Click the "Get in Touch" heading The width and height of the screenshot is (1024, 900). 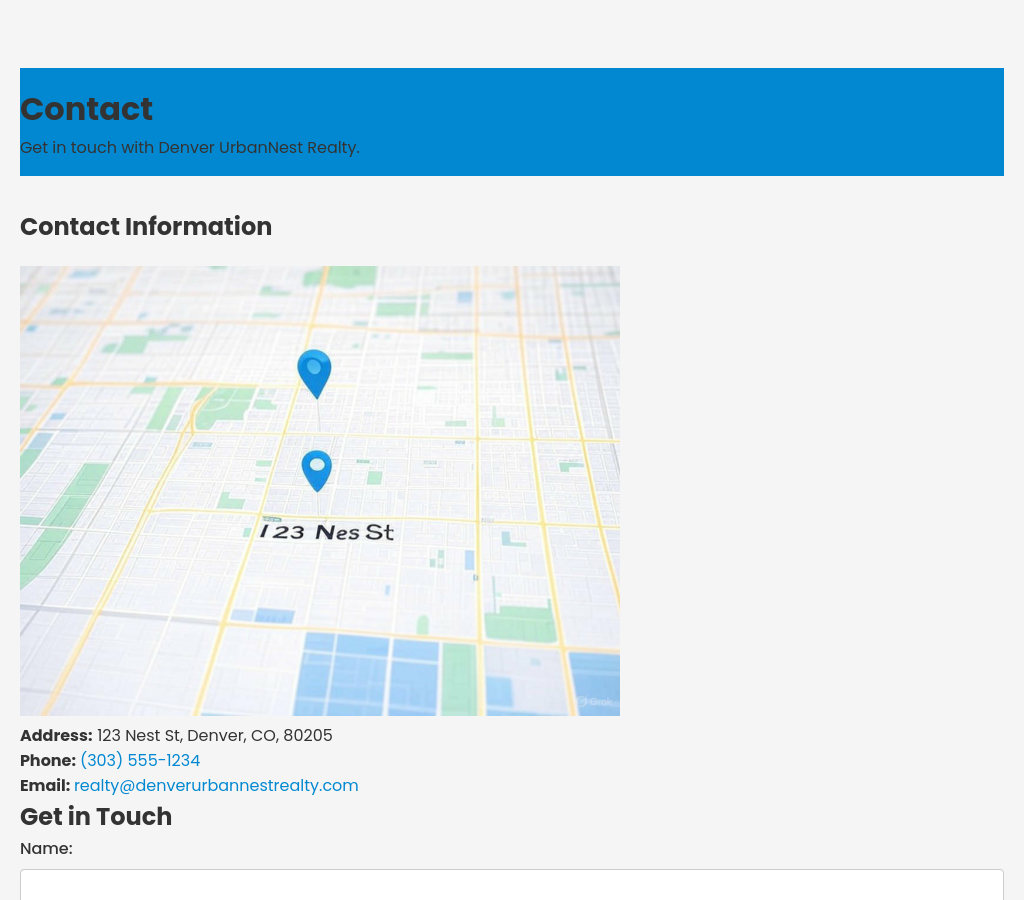96,817
